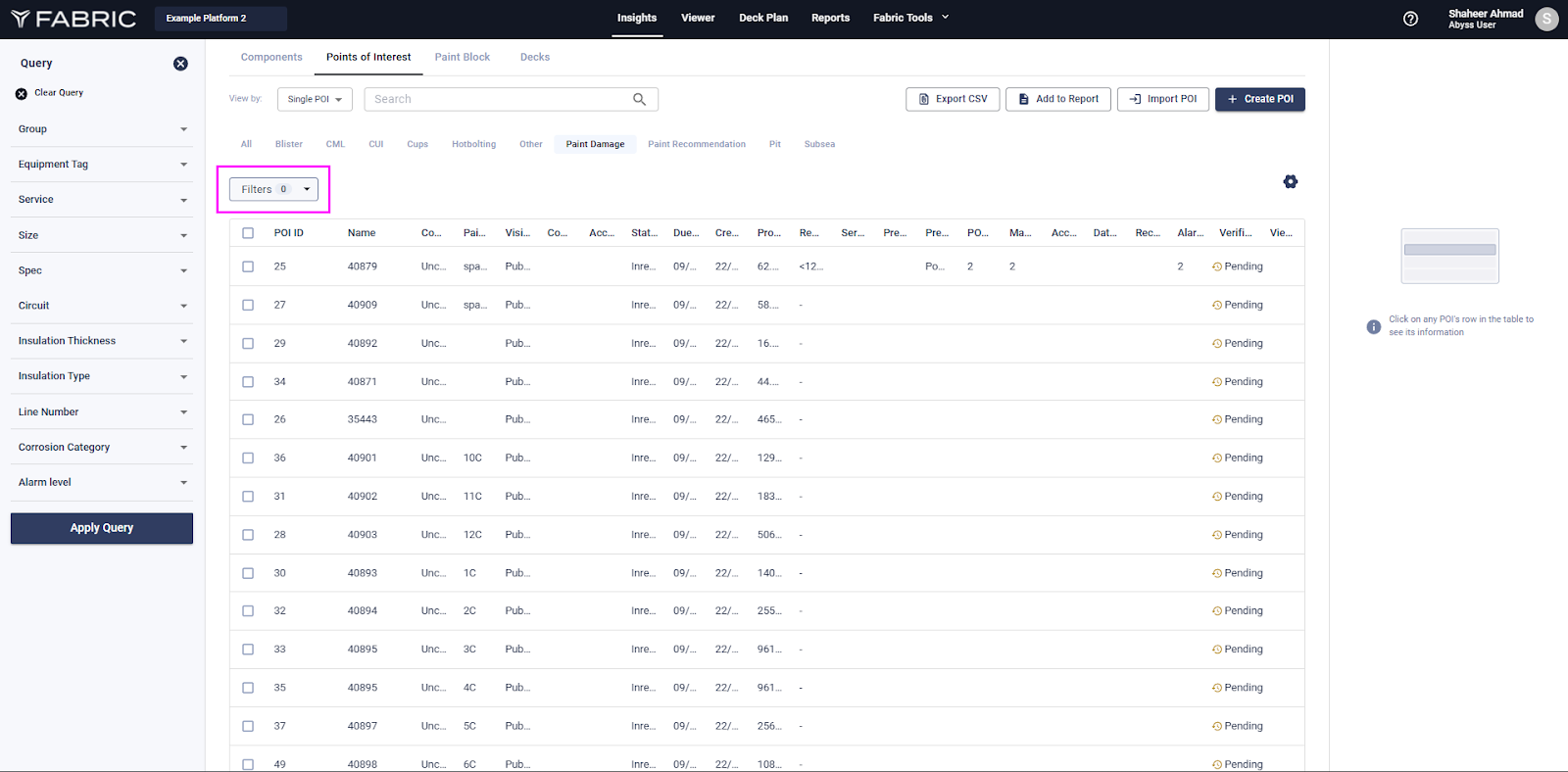Screen dimensions: 1568x772
Task: Click Pending status icon for POI 31
Action: pos(1217,497)
